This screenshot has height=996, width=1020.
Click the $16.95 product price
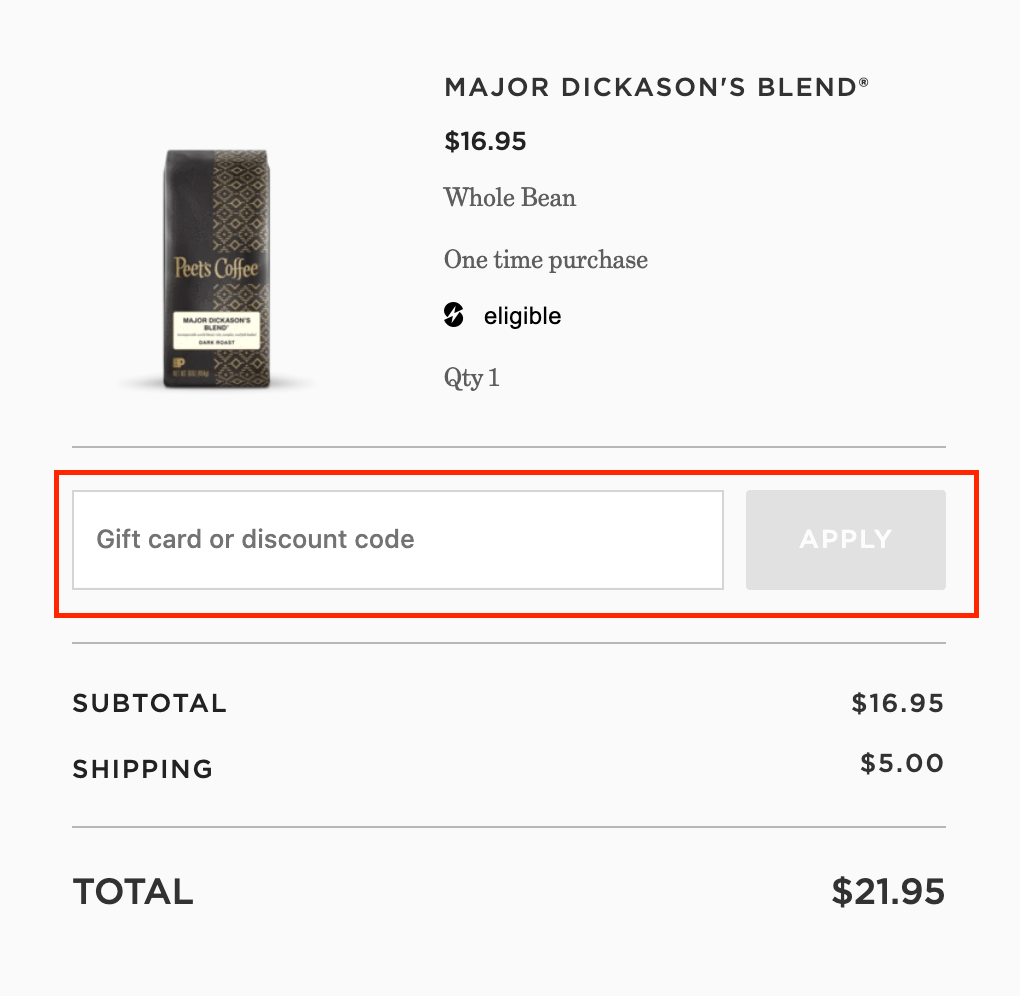tap(485, 141)
